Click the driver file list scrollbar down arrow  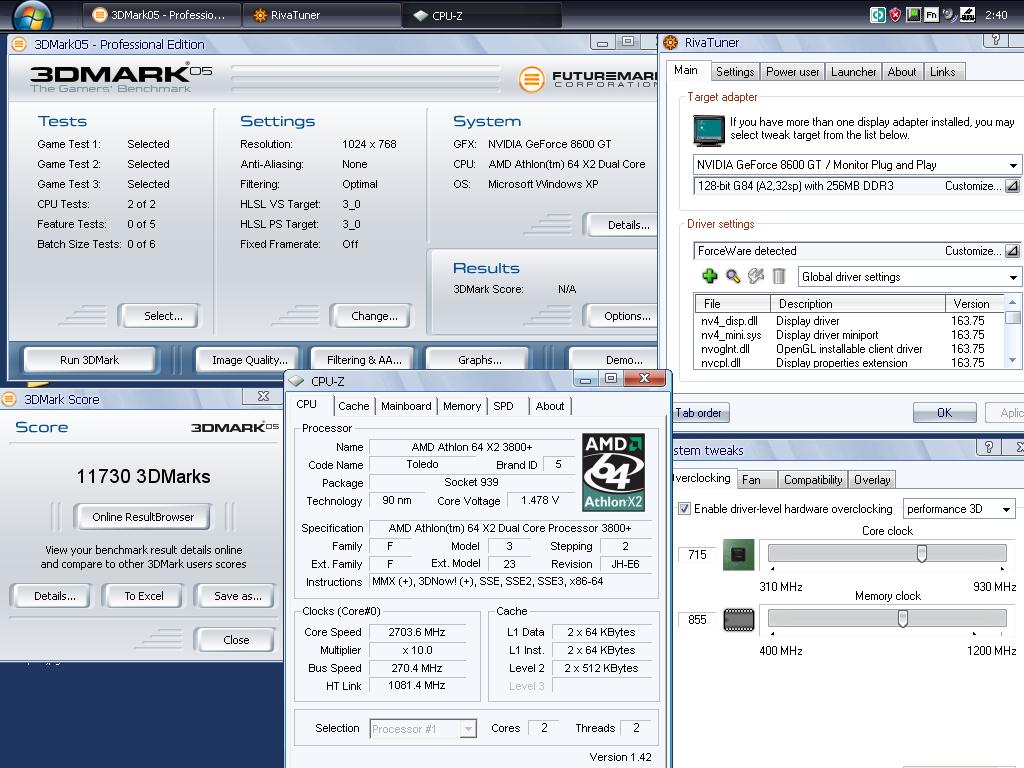coord(1012,360)
